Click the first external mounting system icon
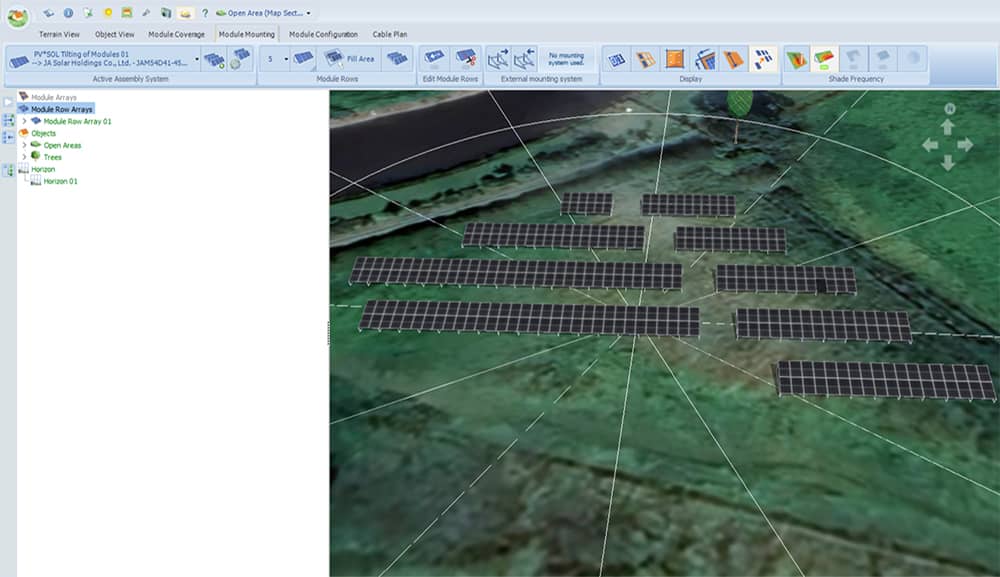This screenshot has height=577, width=1000. pos(500,59)
